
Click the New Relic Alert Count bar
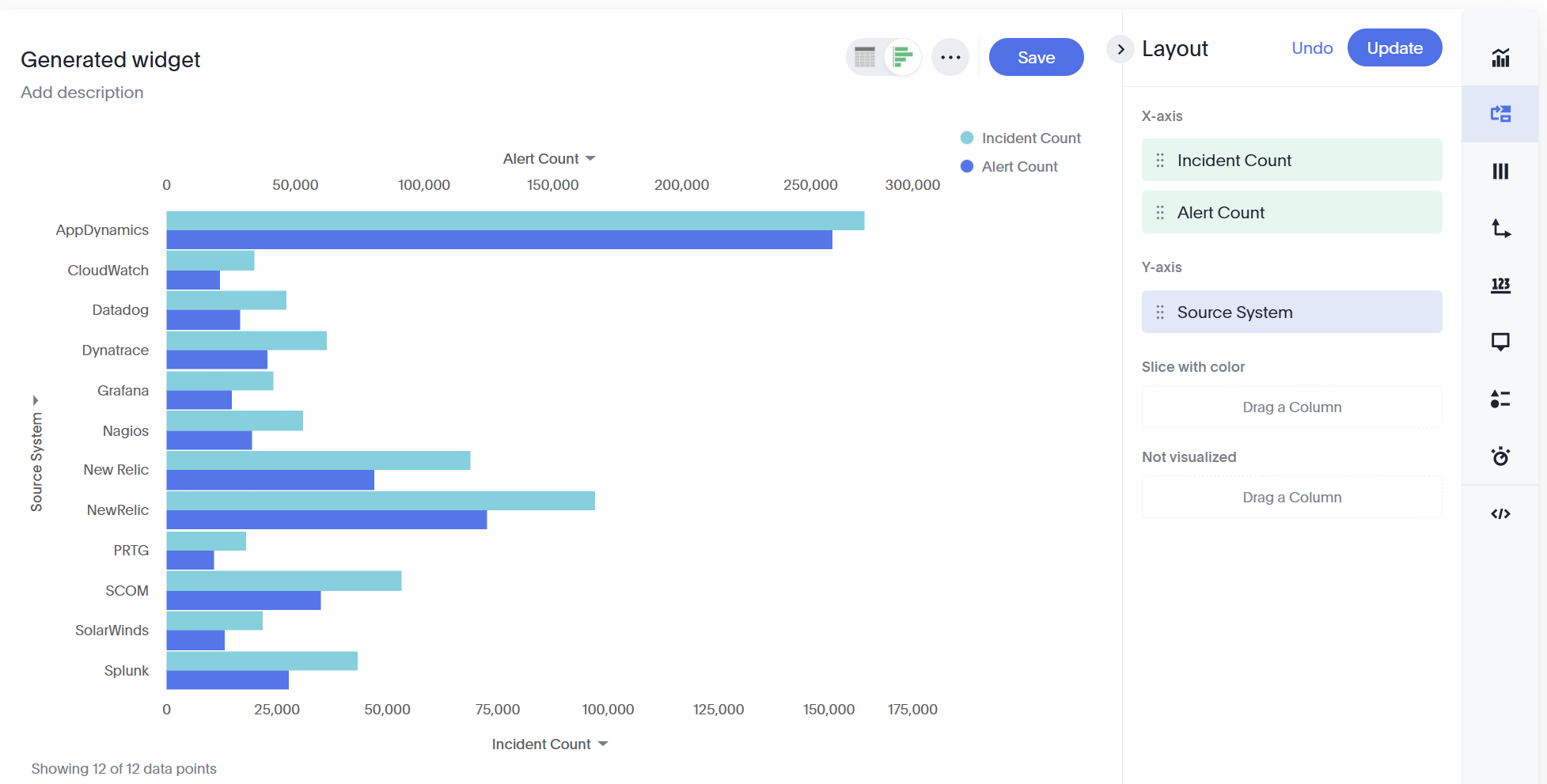point(271,480)
